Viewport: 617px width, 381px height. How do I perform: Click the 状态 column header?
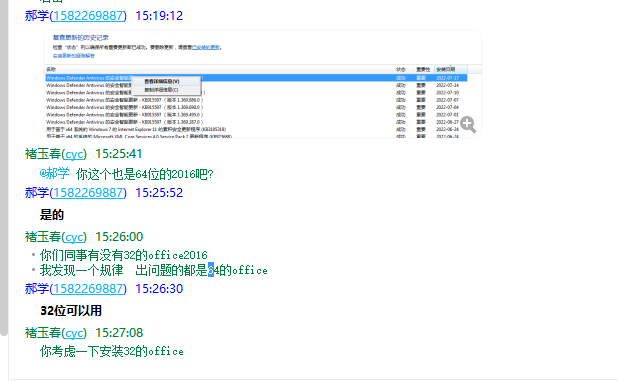tap(401, 69)
